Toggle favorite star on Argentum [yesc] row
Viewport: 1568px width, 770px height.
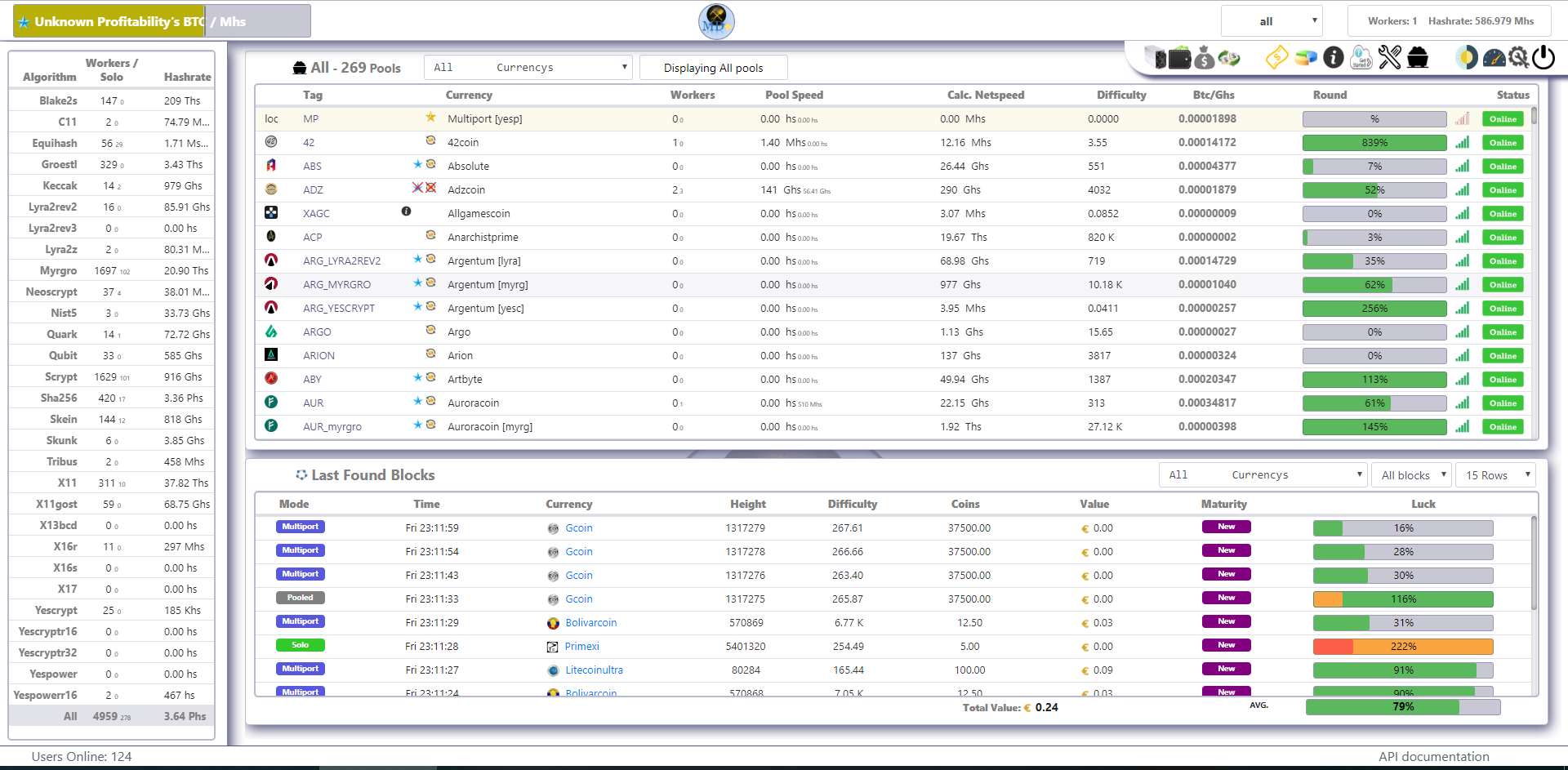click(x=417, y=306)
